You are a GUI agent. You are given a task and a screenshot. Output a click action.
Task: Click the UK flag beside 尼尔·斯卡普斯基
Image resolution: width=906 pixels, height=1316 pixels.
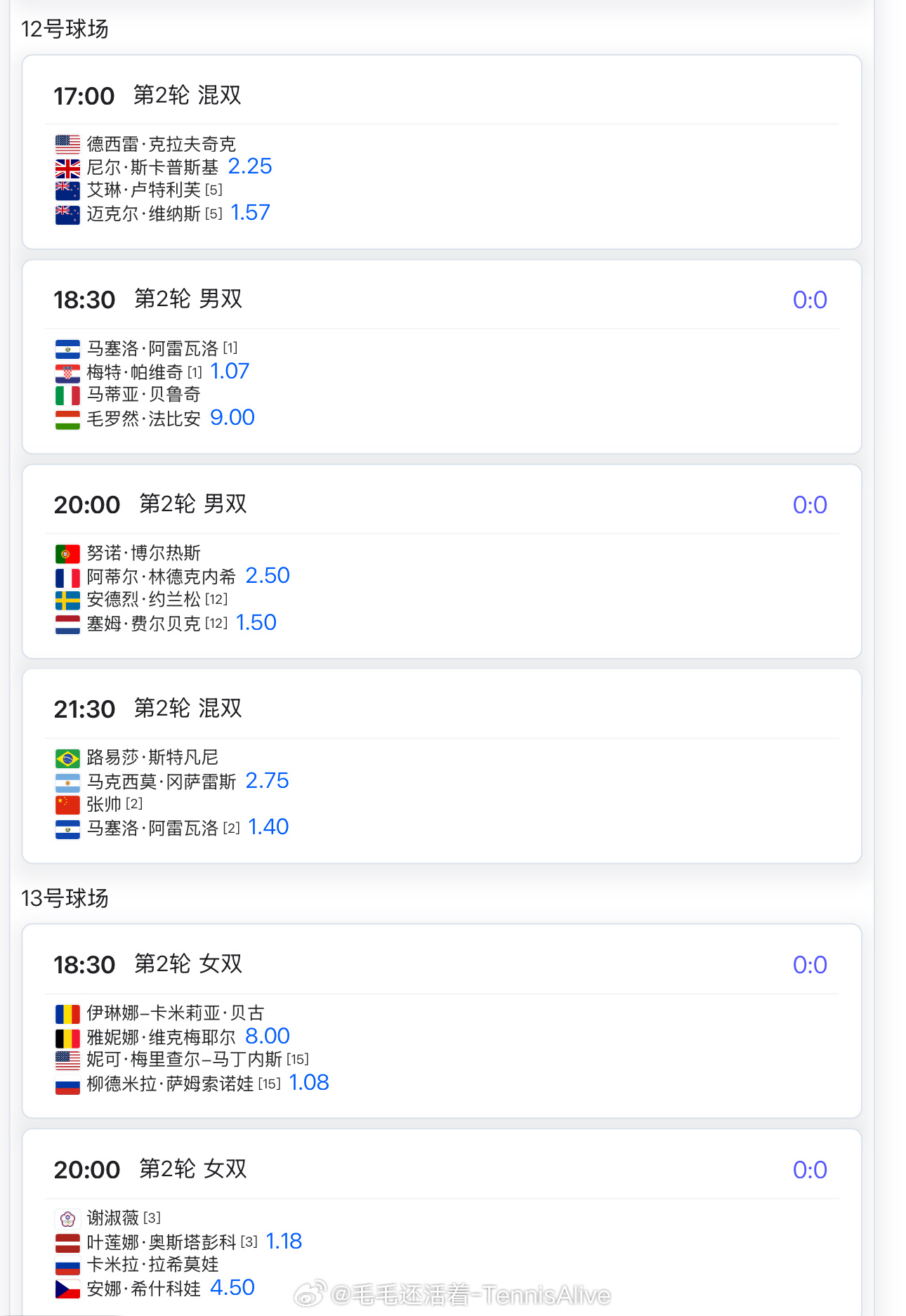tap(67, 169)
